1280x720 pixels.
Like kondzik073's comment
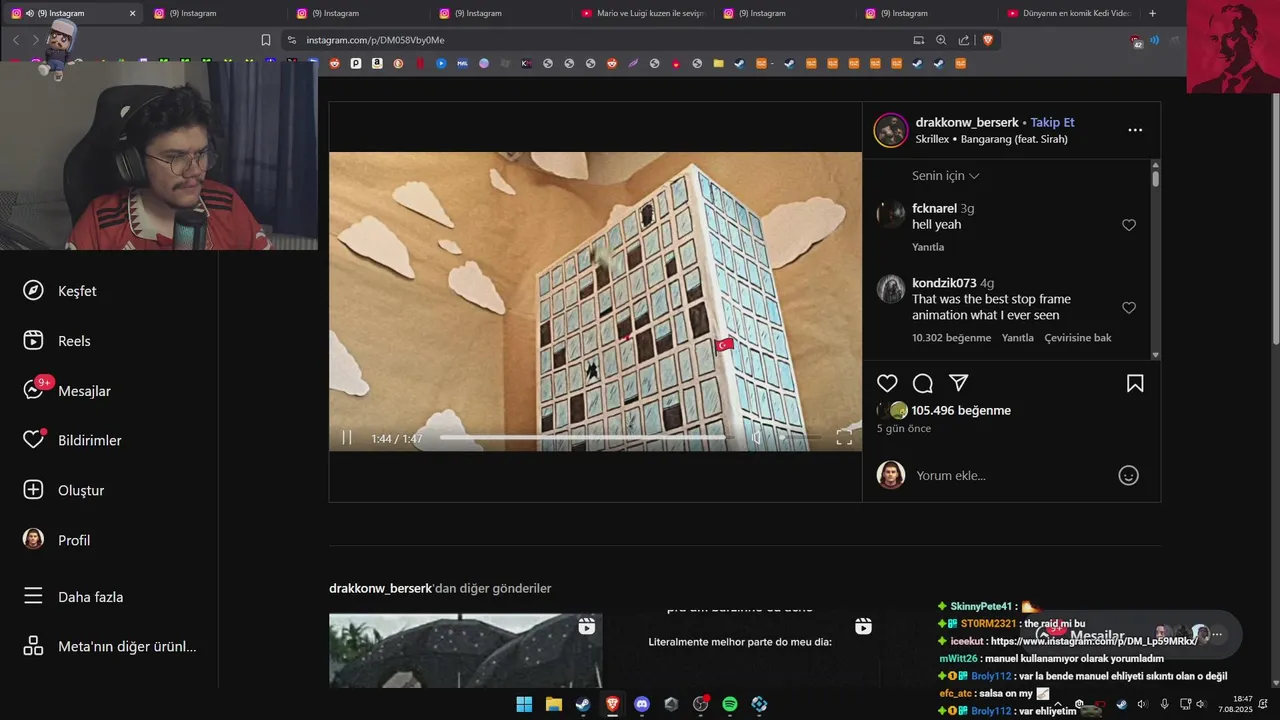pyautogui.click(x=1129, y=308)
